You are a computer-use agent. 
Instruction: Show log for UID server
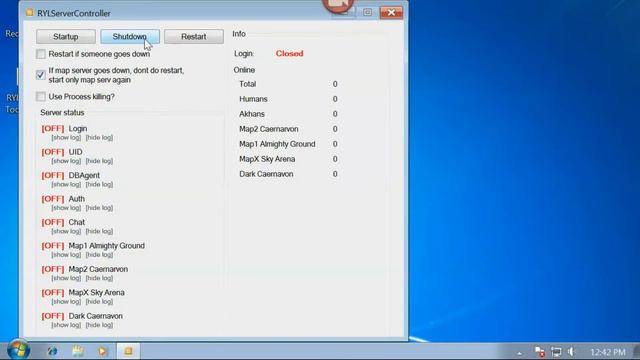(66, 161)
